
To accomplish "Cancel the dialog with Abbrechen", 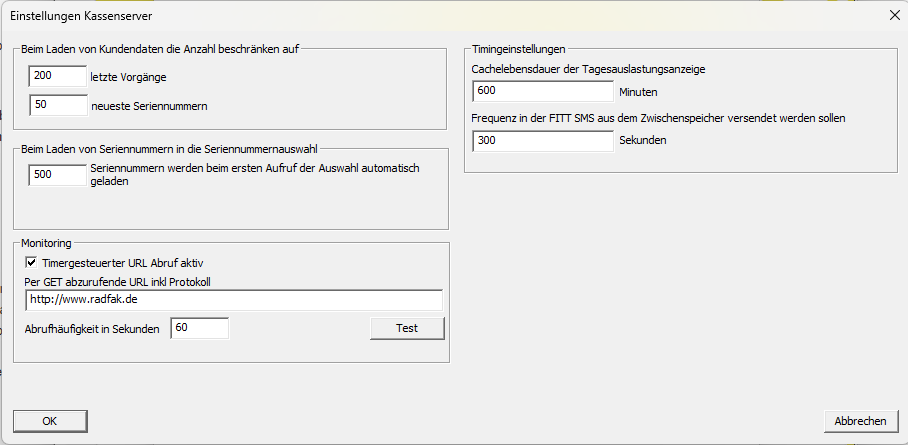I will point(859,421).
